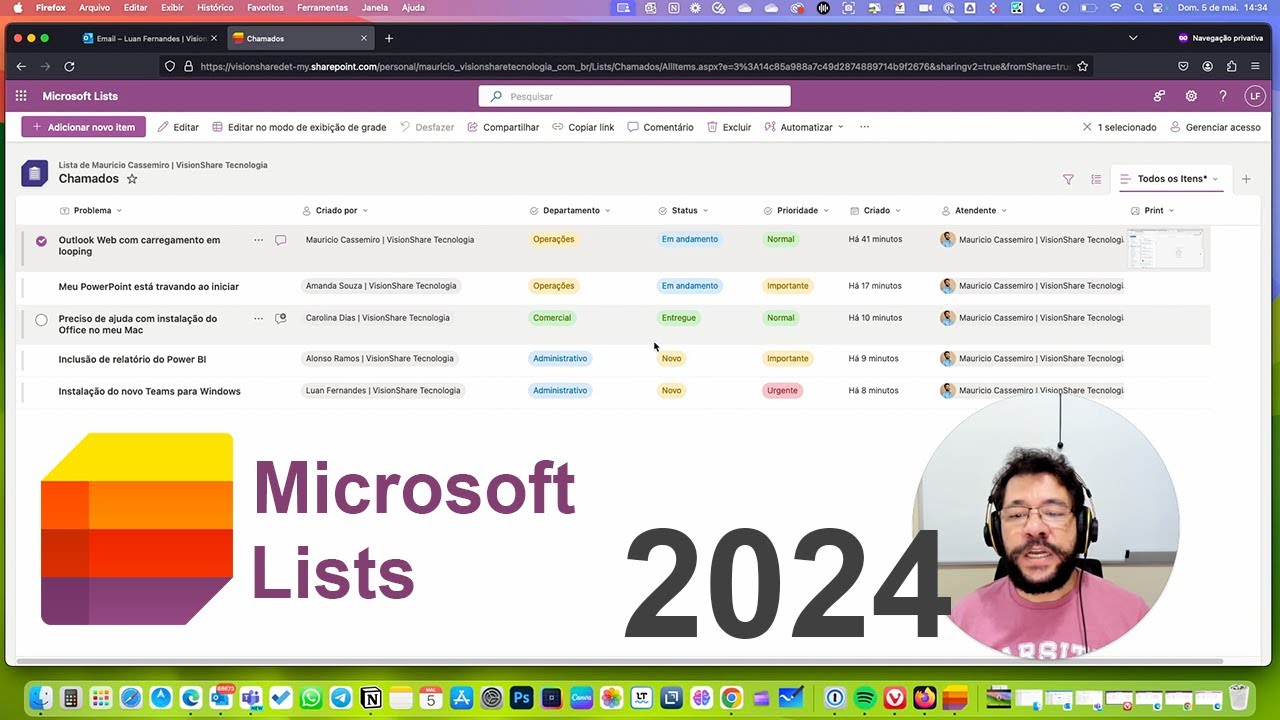Open the Criado por column menu
This screenshot has width=1280, height=720.
click(335, 211)
